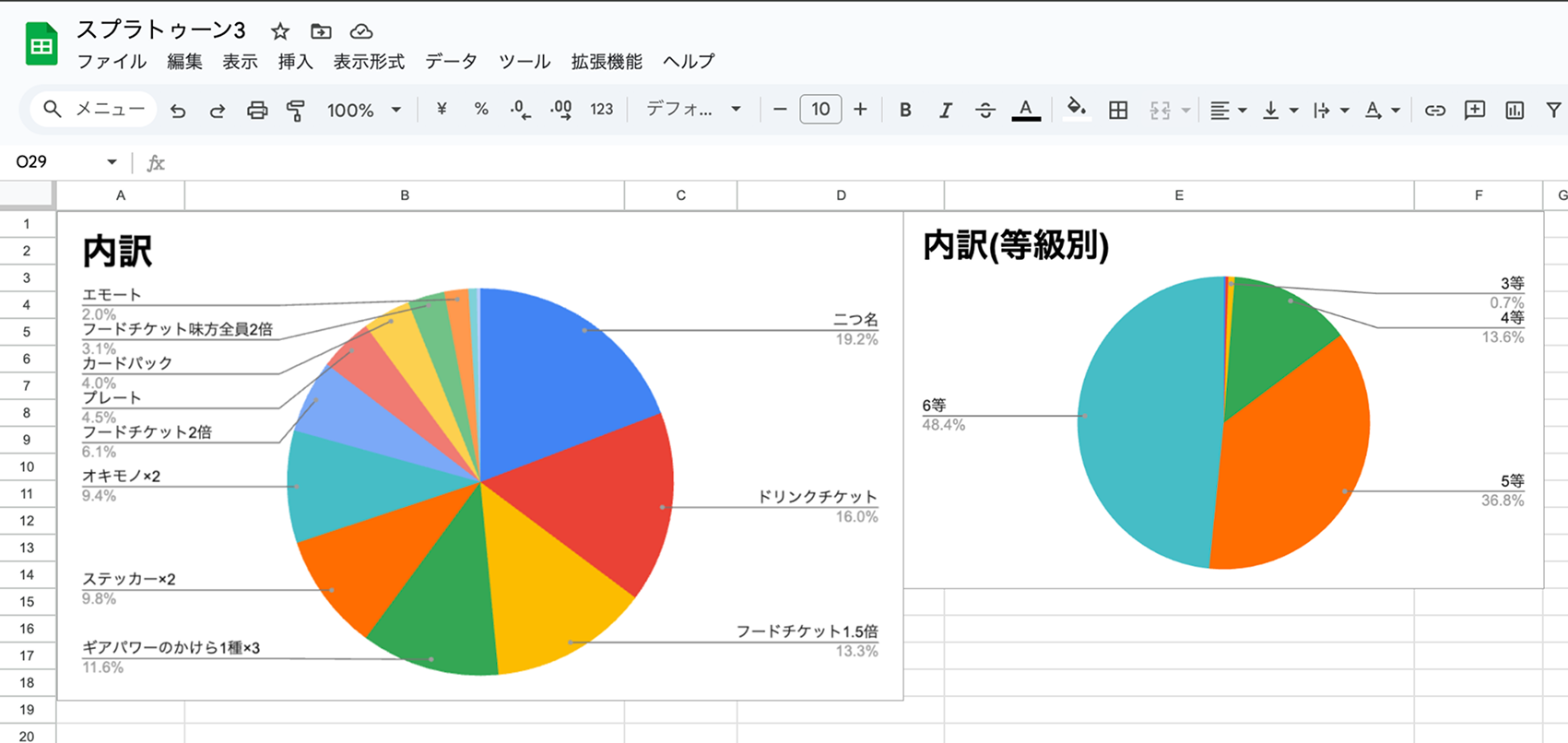Expand the merge cells dropdown arrow

click(1185, 111)
